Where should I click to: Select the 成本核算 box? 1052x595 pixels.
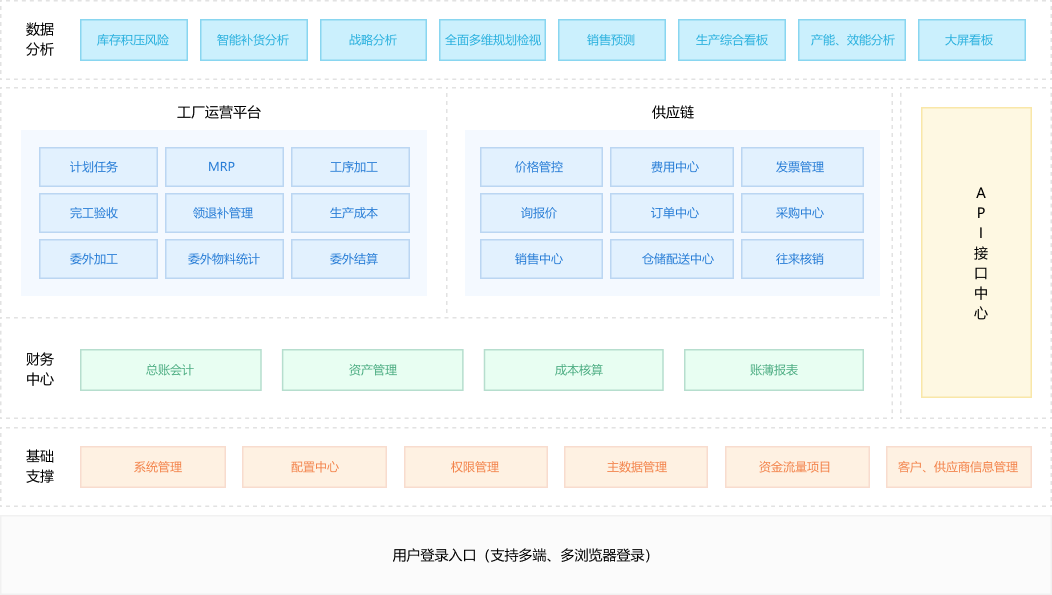pos(573,370)
